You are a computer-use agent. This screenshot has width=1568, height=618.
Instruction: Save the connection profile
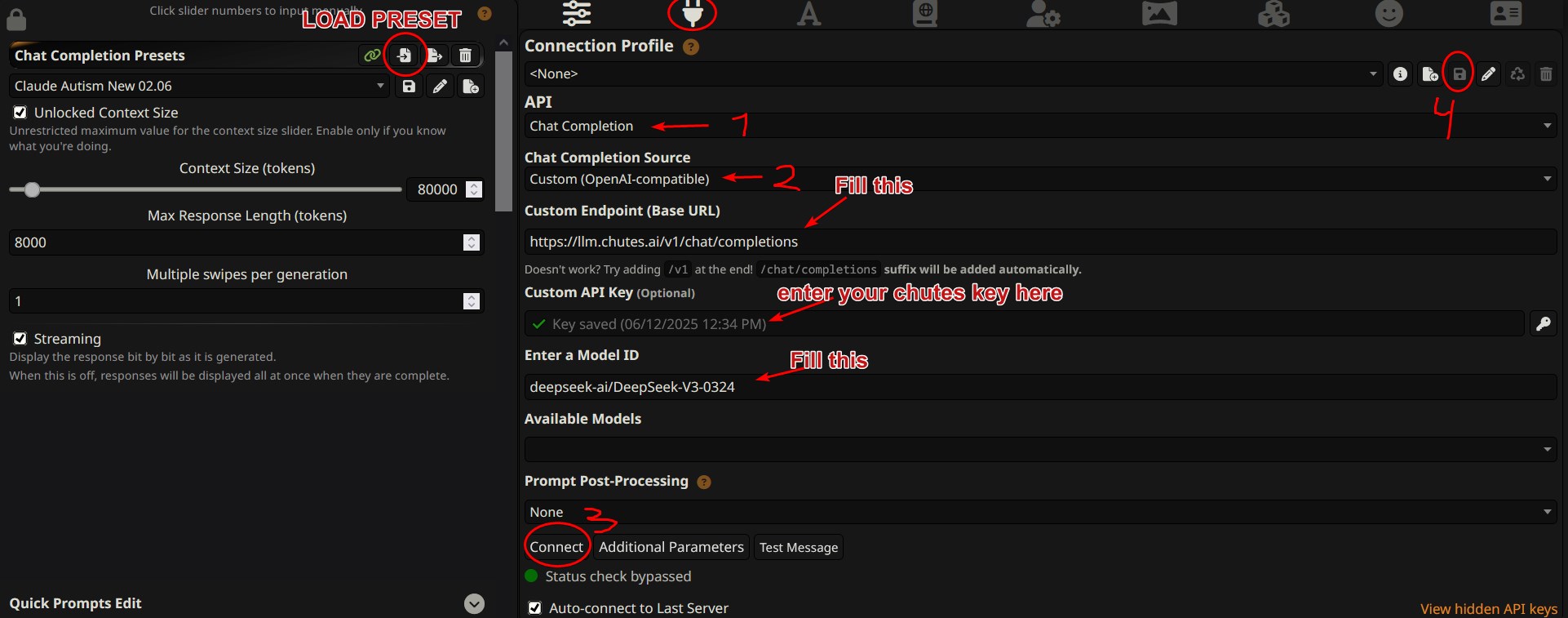pos(1459,74)
